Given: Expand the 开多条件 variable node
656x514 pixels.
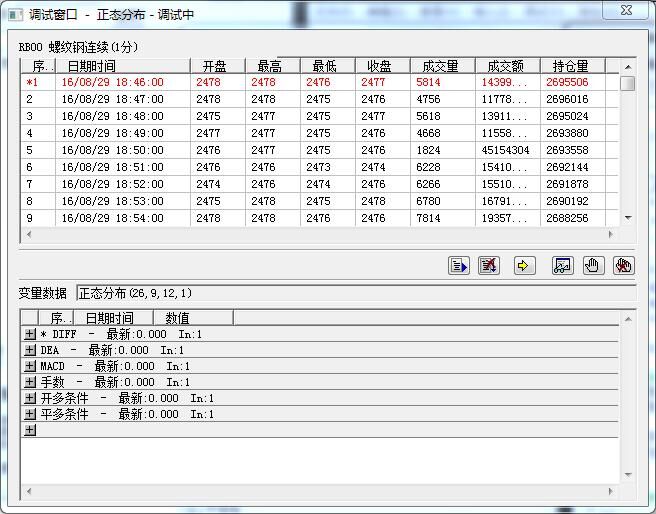Looking at the screenshot, I should 30,398.
